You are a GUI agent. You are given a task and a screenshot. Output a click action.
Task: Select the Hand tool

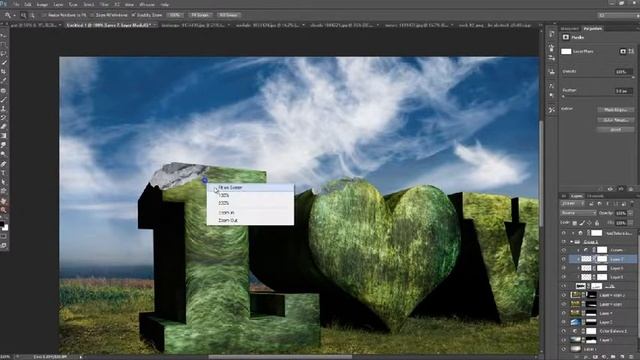click(x=4, y=201)
